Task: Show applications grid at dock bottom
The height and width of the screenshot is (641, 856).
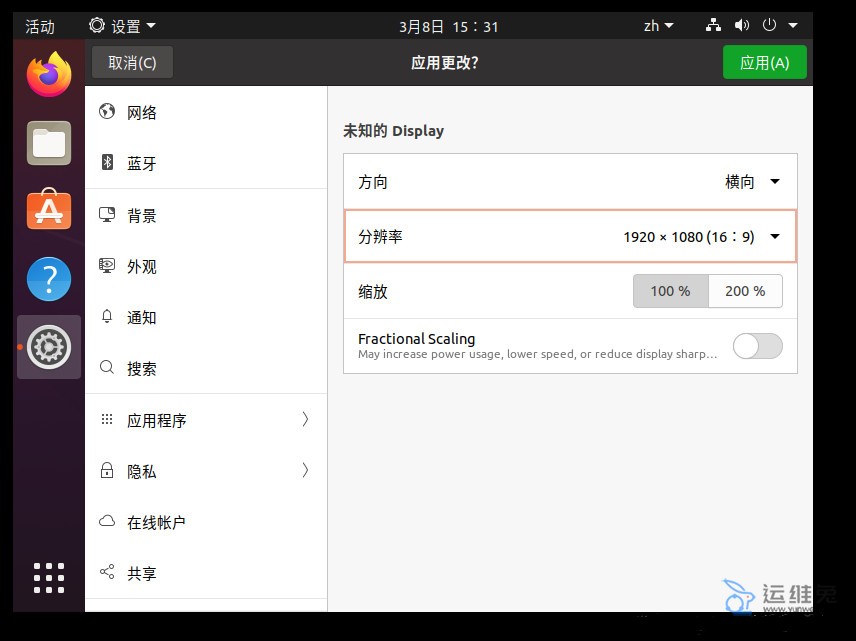Action: 49,577
